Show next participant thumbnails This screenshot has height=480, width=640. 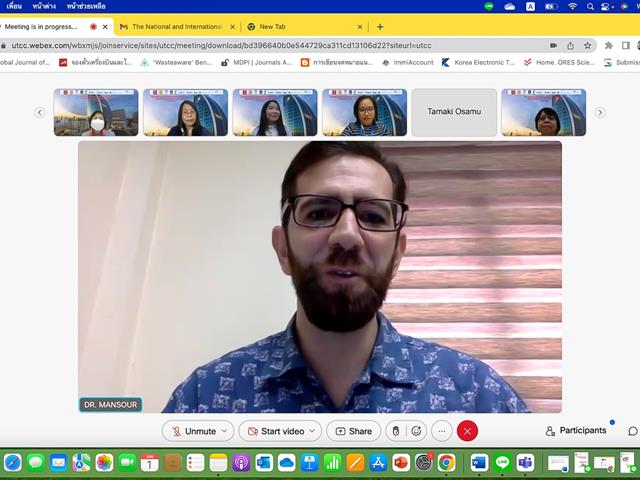pyautogui.click(x=600, y=112)
